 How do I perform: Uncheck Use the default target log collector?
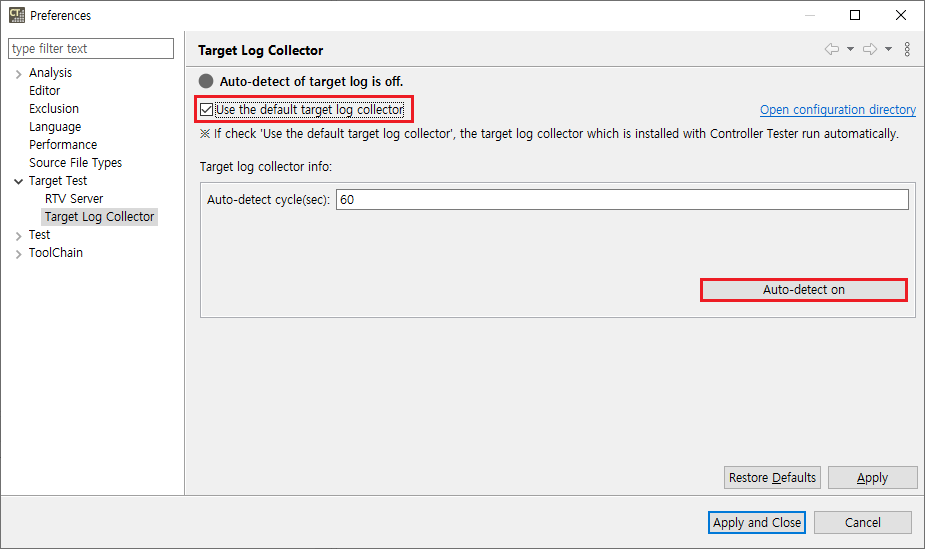(207, 109)
